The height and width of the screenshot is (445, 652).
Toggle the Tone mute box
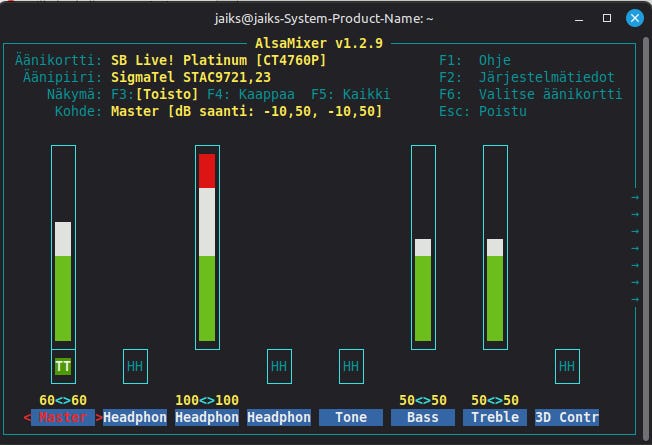click(351, 366)
